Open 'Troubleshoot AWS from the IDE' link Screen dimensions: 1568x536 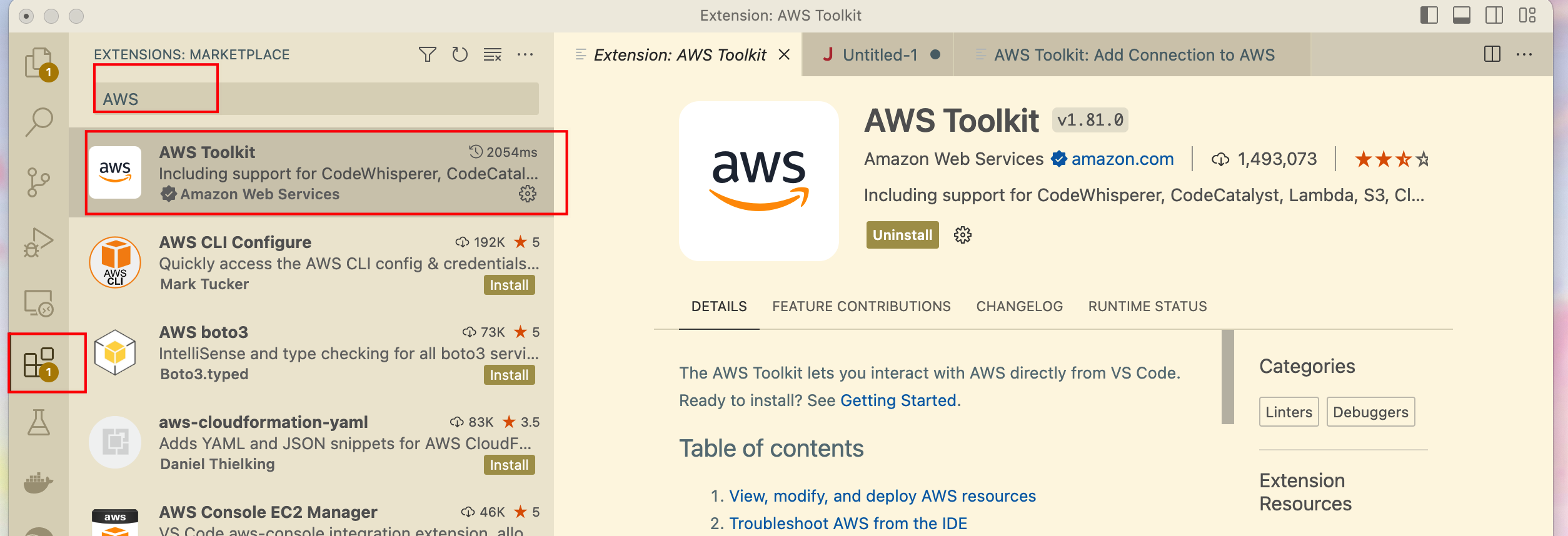(848, 524)
